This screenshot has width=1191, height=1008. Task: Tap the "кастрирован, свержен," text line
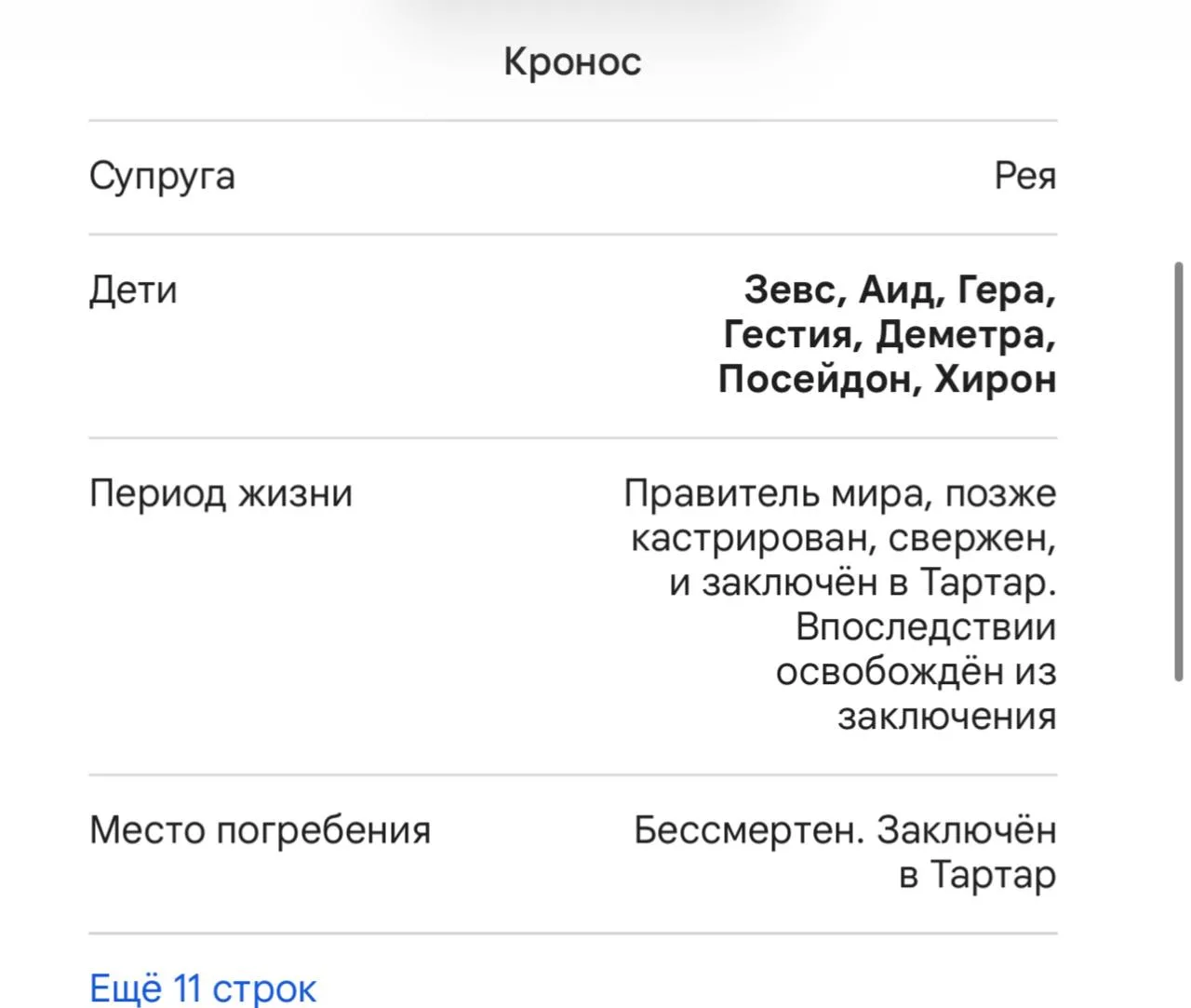click(x=844, y=538)
